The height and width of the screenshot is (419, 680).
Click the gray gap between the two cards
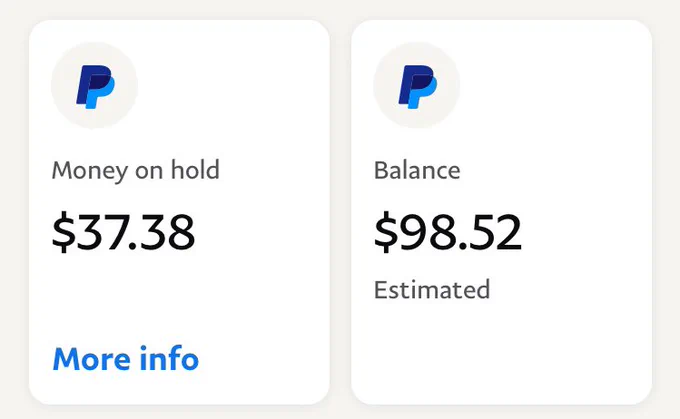tap(340, 212)
